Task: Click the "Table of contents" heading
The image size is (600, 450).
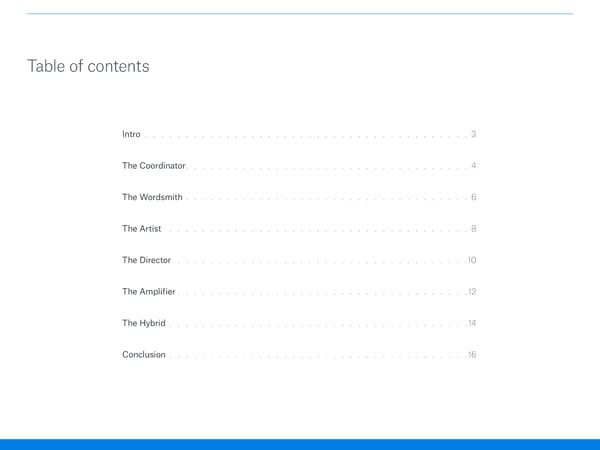Action: click(x=90, y=67)
